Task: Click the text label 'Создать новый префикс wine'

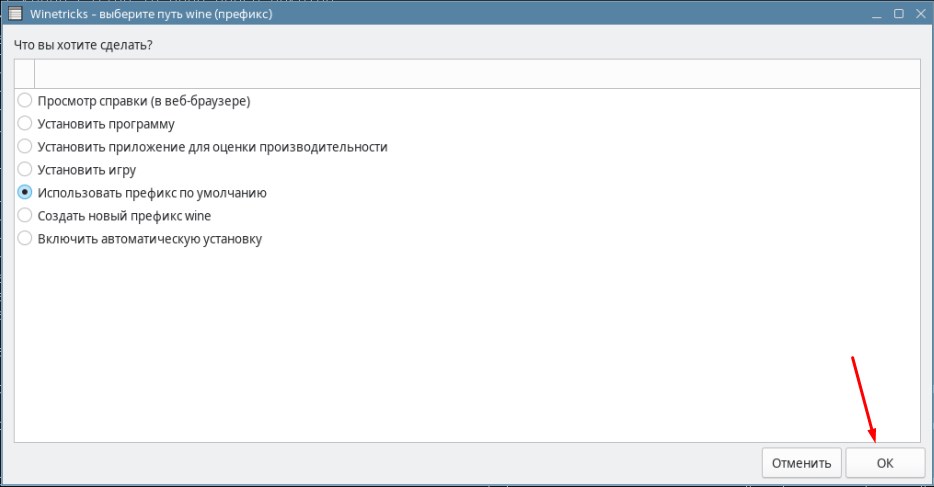Action: [x=124, y=216]
